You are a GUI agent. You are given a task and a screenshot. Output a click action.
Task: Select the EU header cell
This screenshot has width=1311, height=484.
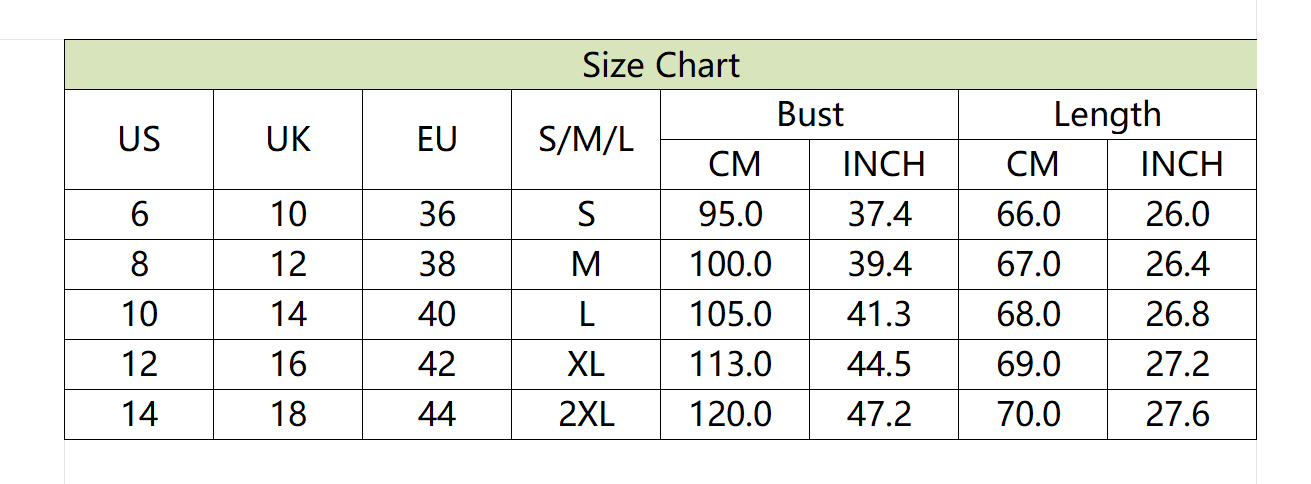[437, 139]
